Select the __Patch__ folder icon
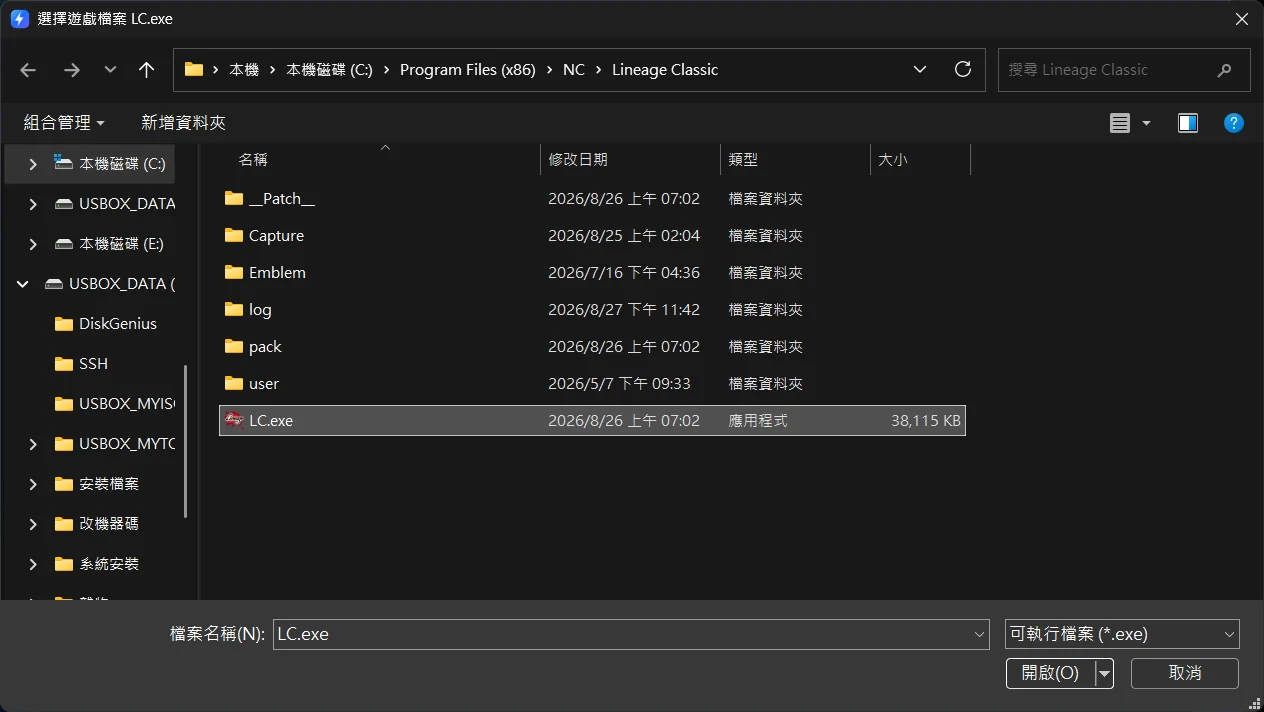 (x=234, y=198)
